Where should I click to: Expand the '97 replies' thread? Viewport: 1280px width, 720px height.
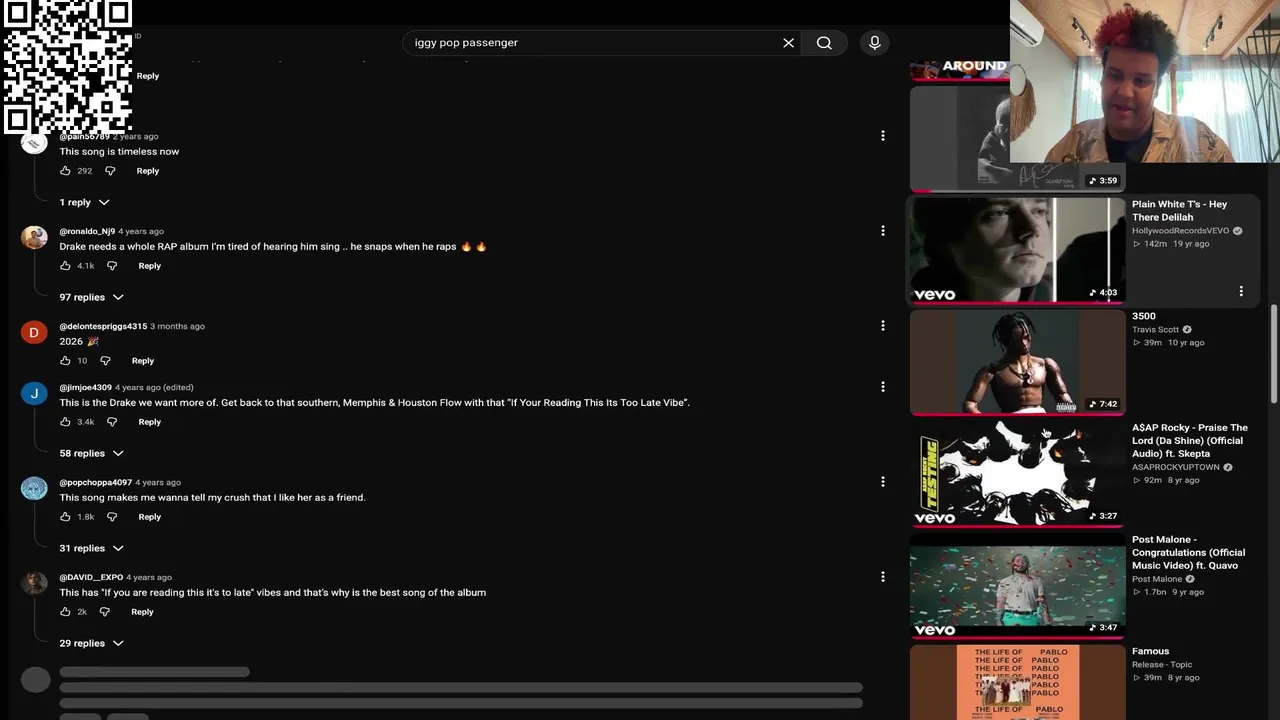[91, 297]
